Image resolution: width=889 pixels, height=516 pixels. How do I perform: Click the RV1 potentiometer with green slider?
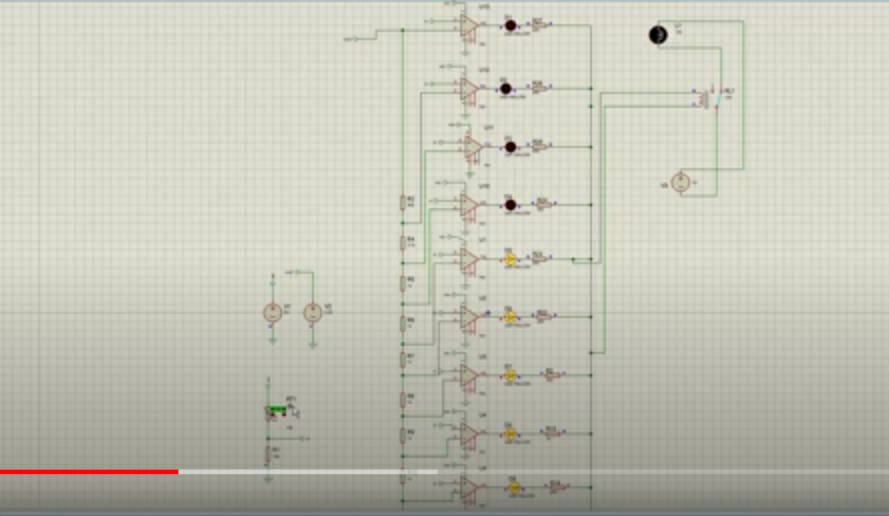click(276, 411)
